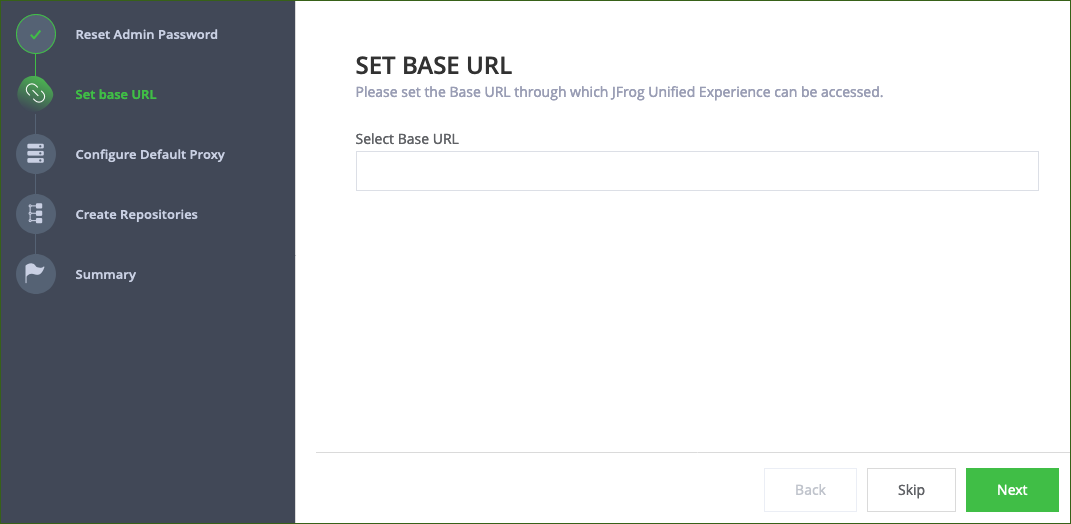
Task: Go to the Configure Default Proxy step label
Action: coord(150,154)
